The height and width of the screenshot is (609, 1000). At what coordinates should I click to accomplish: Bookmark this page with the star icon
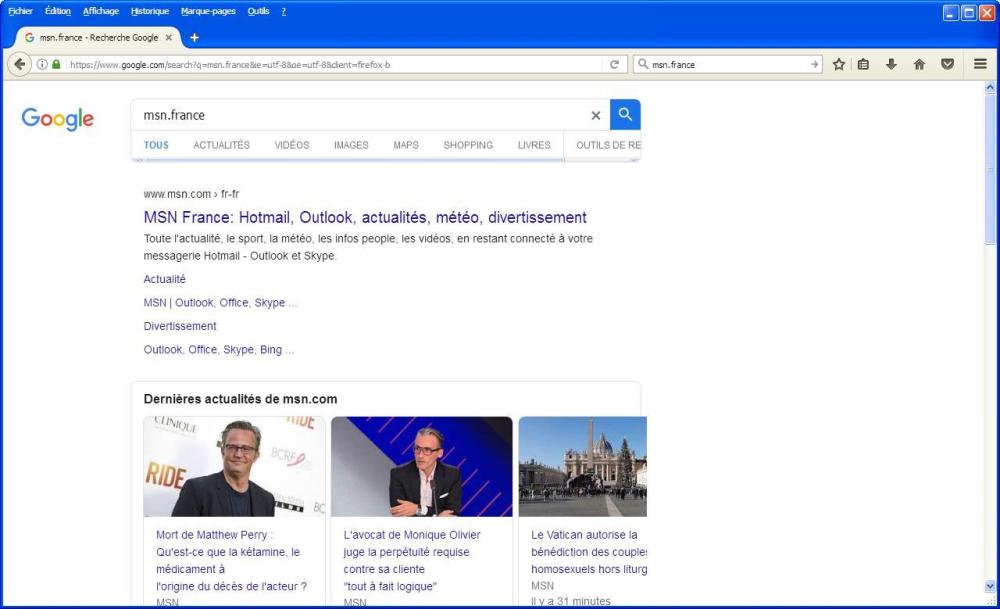click(839, 64)
